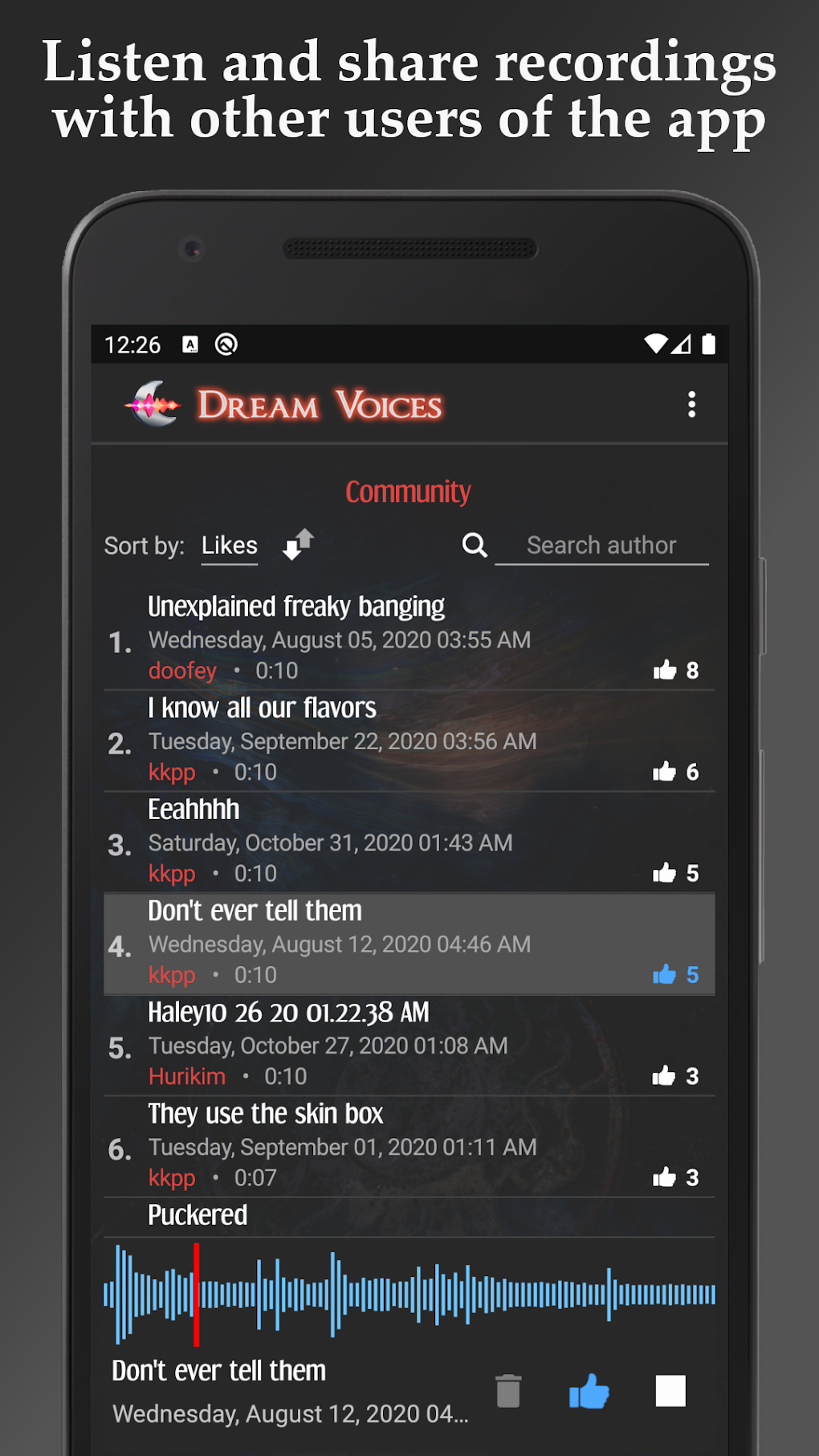Delete recording with the trash icon
819x1456 pixels.
[508, 1391]
